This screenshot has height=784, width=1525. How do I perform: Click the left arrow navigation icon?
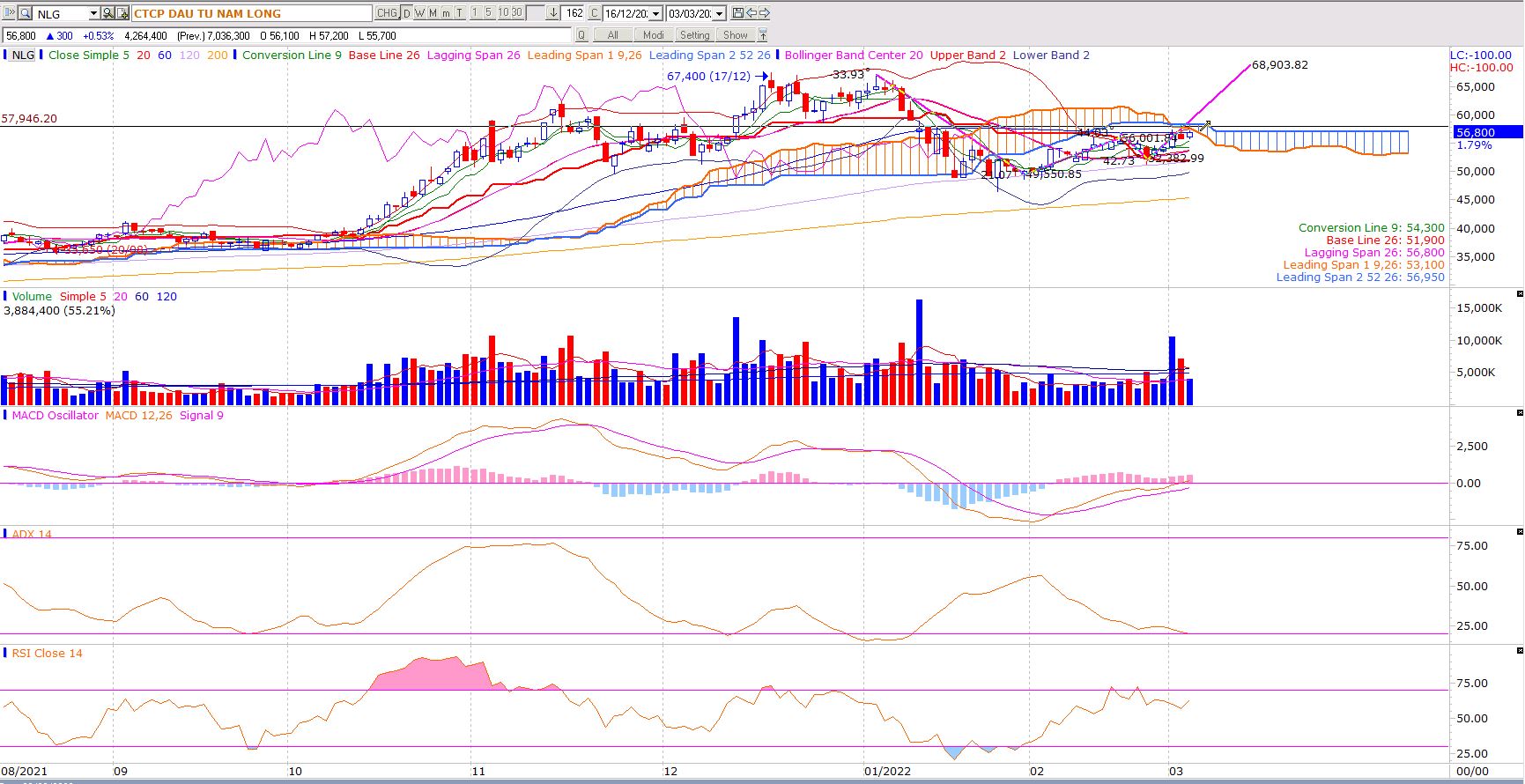(x=751, y=13)
